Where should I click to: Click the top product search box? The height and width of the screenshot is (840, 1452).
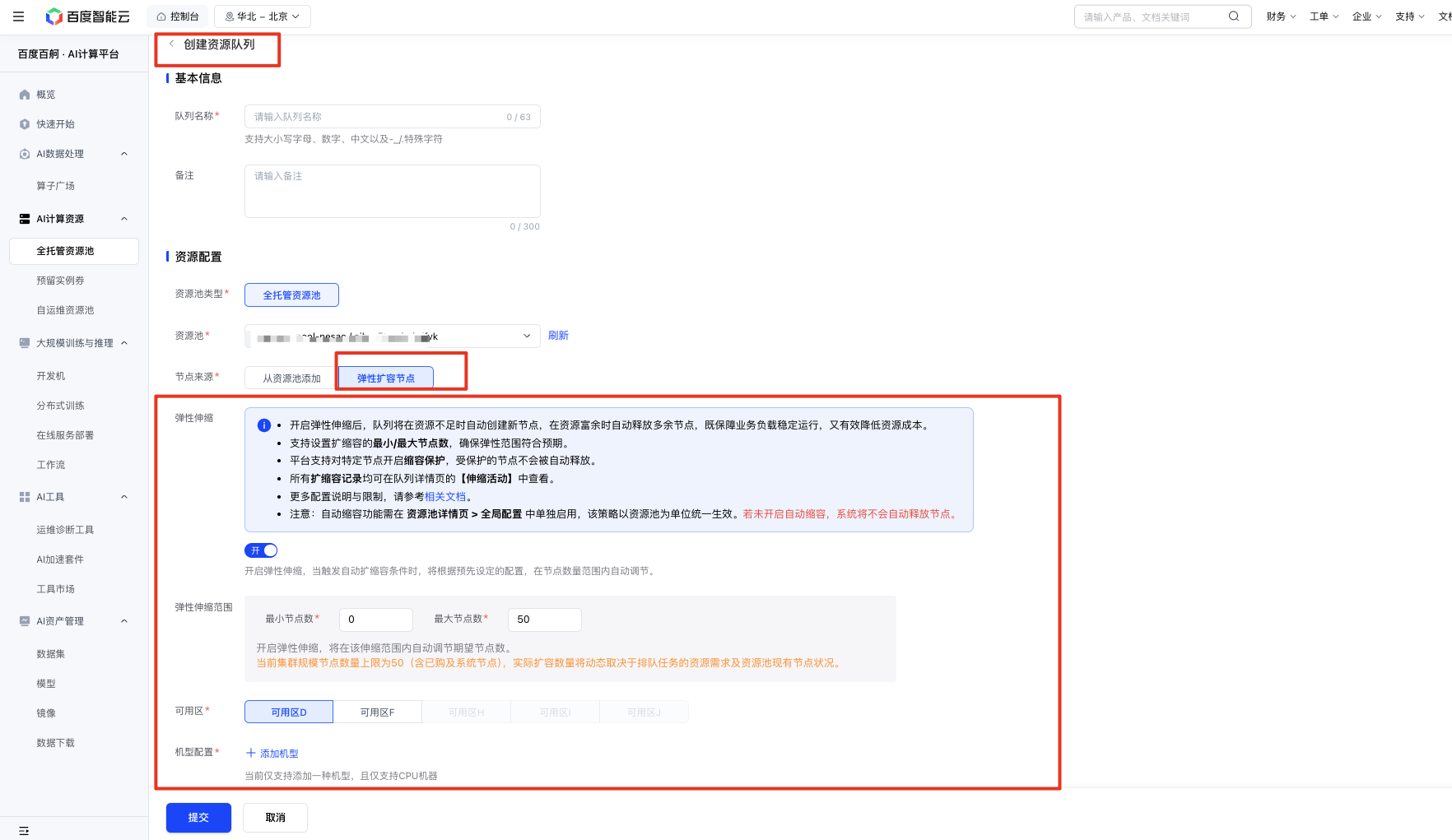point(1162,16)
